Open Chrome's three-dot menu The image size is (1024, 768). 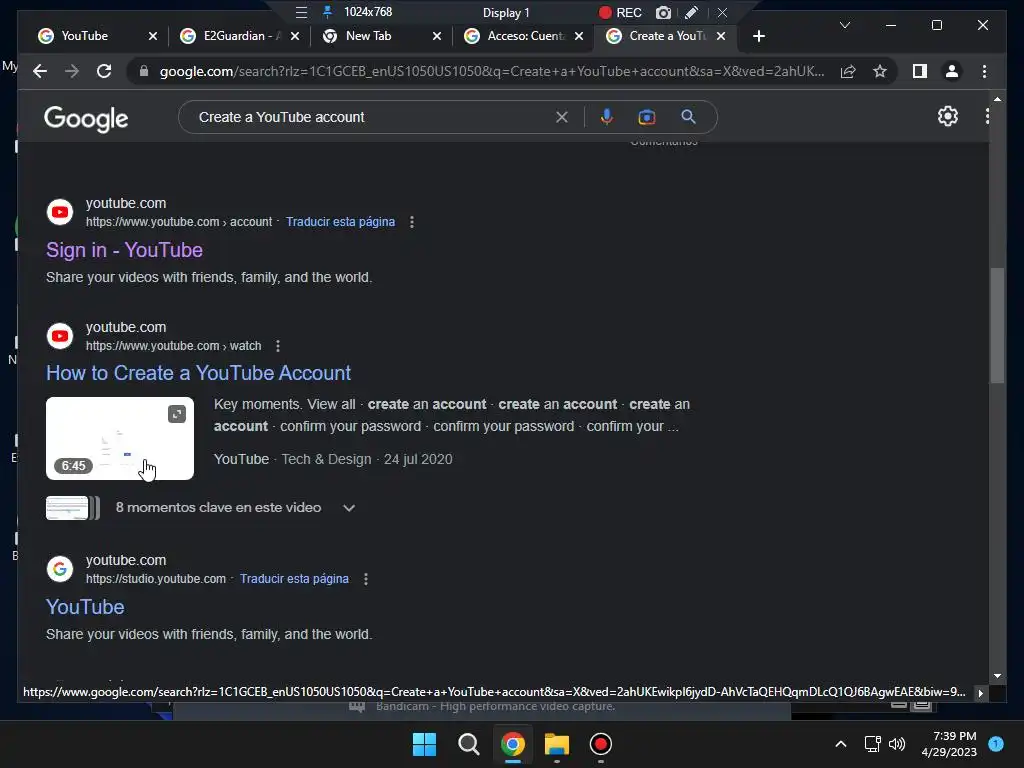pyautogui.click(x=984, y=71)
